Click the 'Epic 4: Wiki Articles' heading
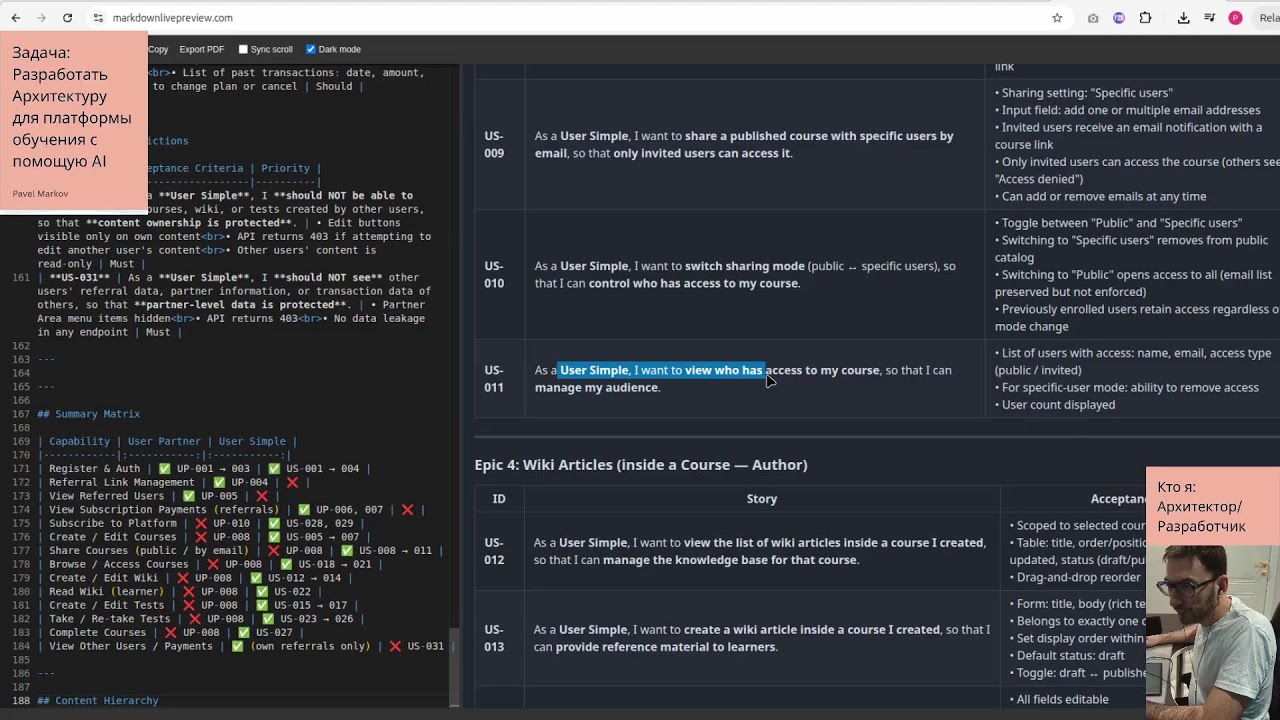Viewport: 1280px width, 720px height. click(641, 465)
